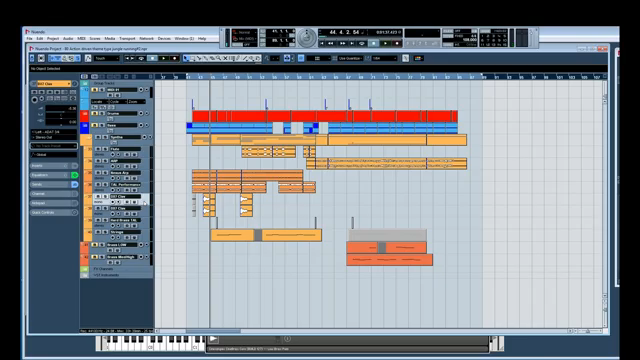The image size is (640, 360).
Task: Open the Devices menu
Action: tap(164, 38)
